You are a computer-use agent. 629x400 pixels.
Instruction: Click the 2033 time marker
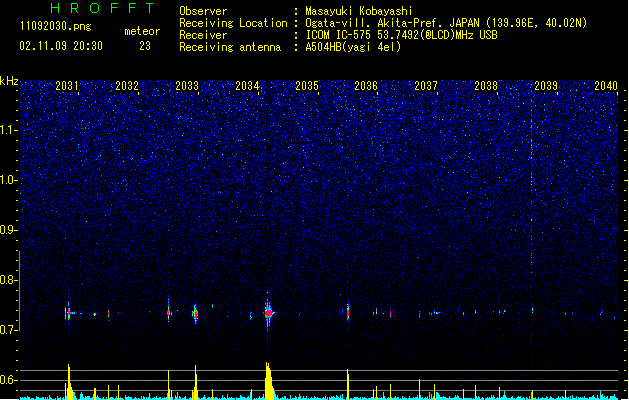pos(187,86)
